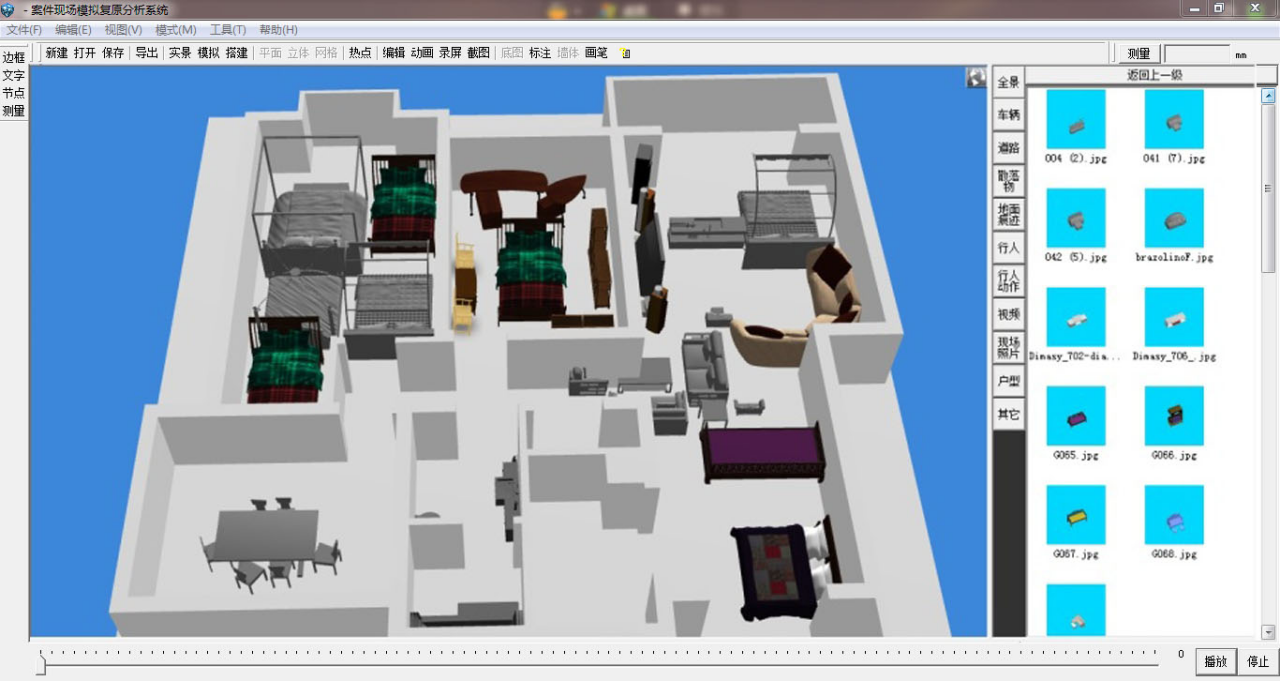Select the 004 (2).jpg model thumbnail
The height and width of the screenshot is (681, 1280).
(1075, 120)
